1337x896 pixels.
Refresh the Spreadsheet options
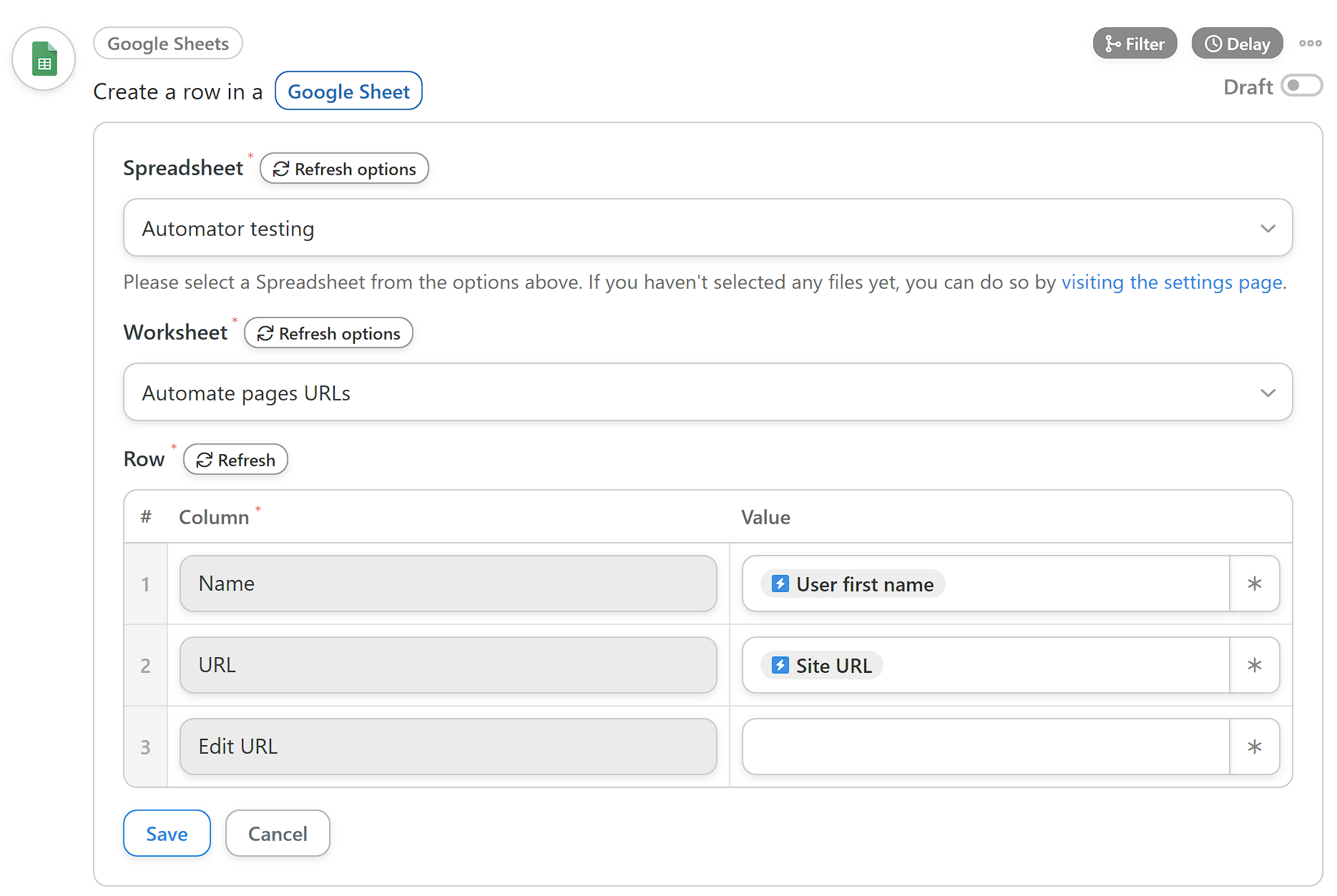click(344, 169)
